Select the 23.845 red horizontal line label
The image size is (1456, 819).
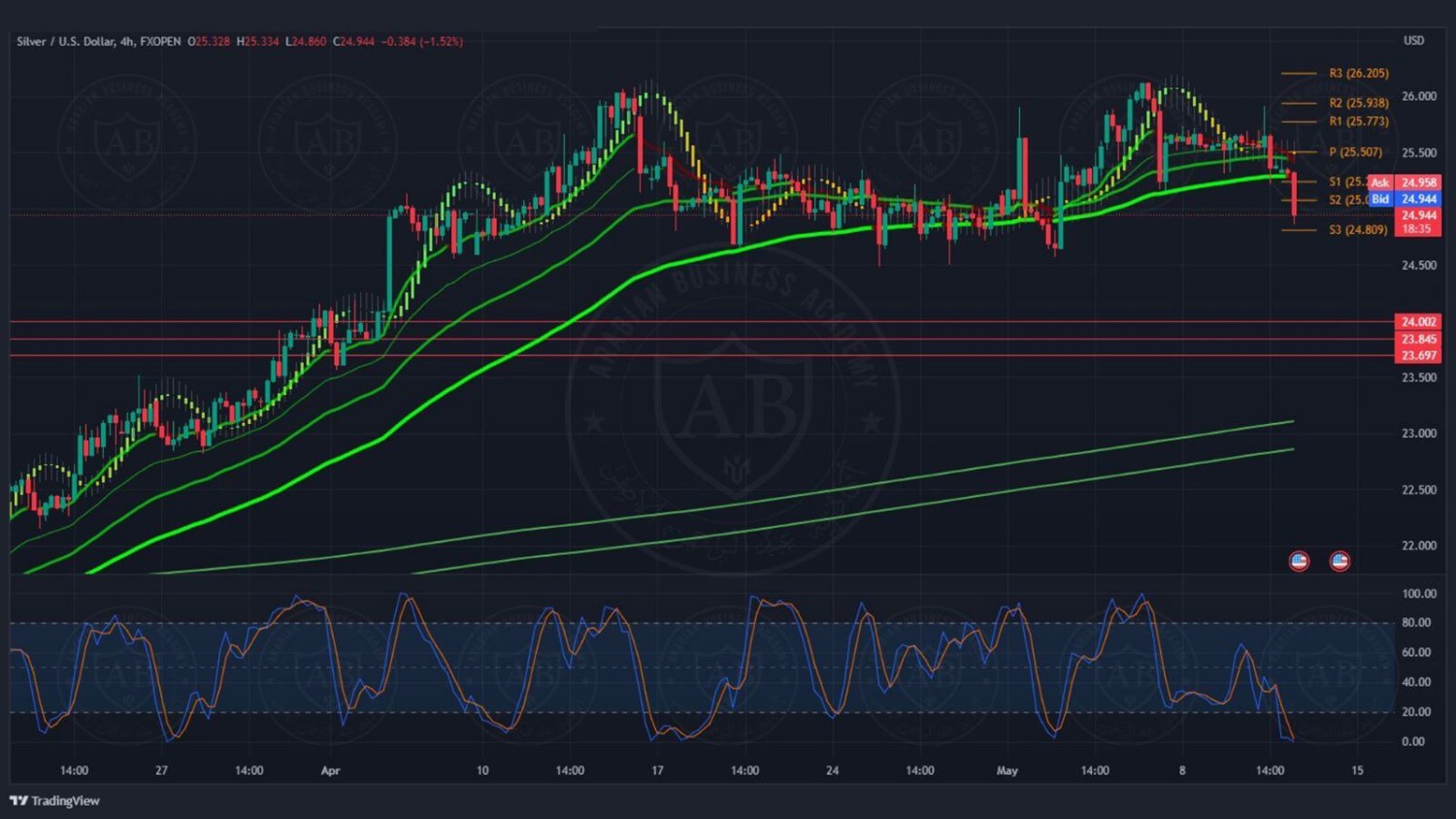point(1418,340)
